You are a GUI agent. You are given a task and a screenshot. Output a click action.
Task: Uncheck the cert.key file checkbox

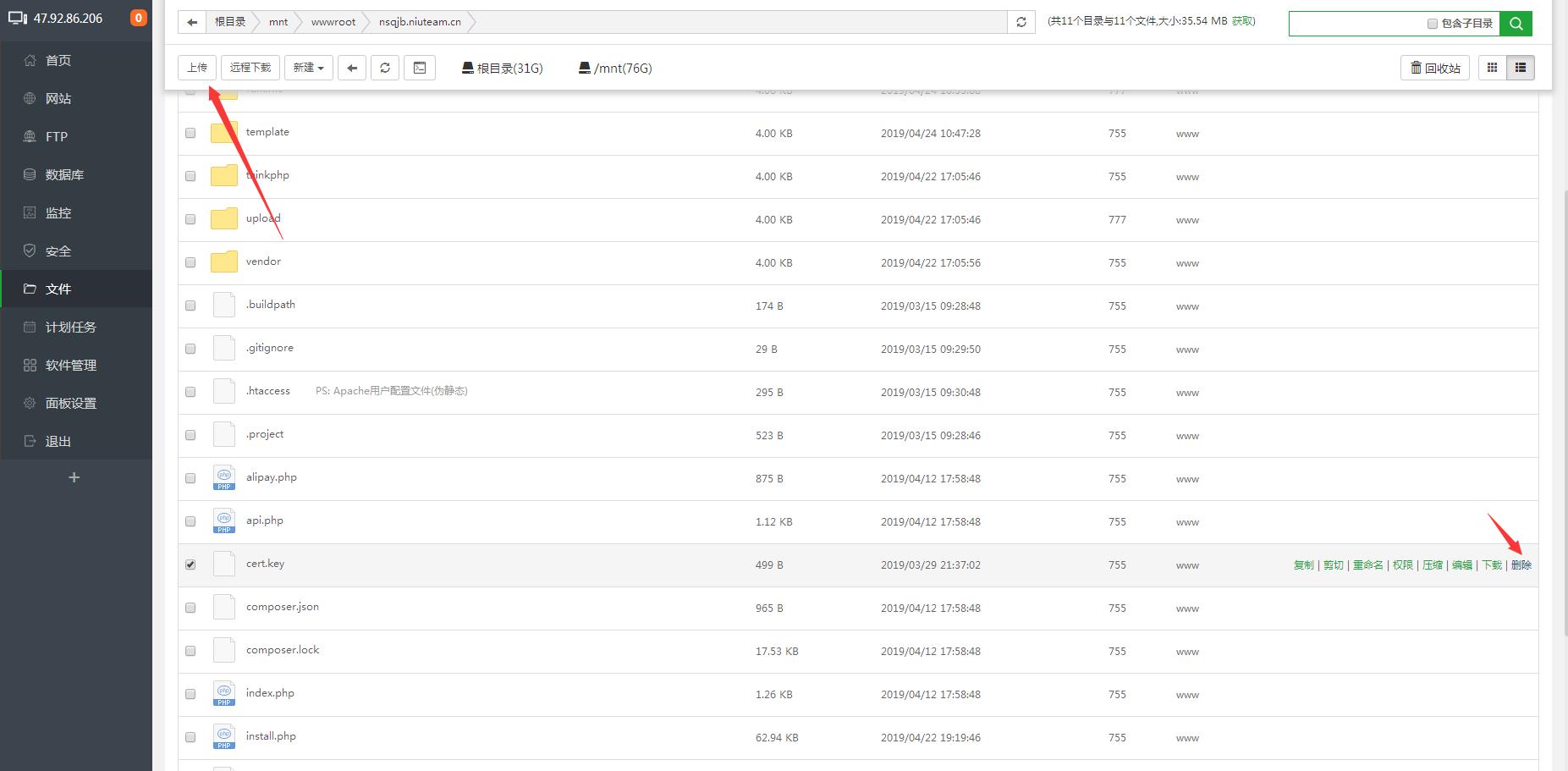[x=190, y=564]
